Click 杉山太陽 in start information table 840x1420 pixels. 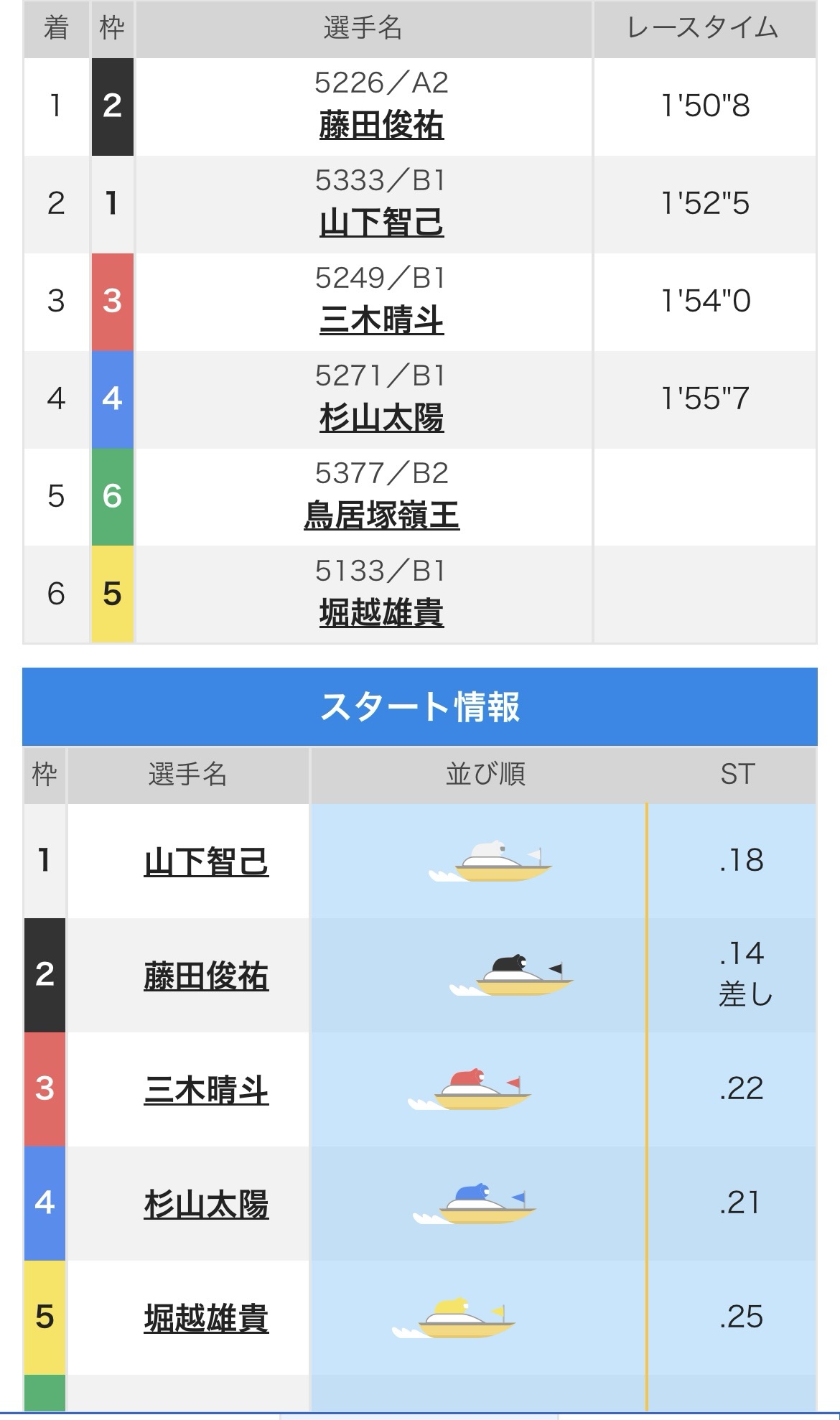(206, 1205)
